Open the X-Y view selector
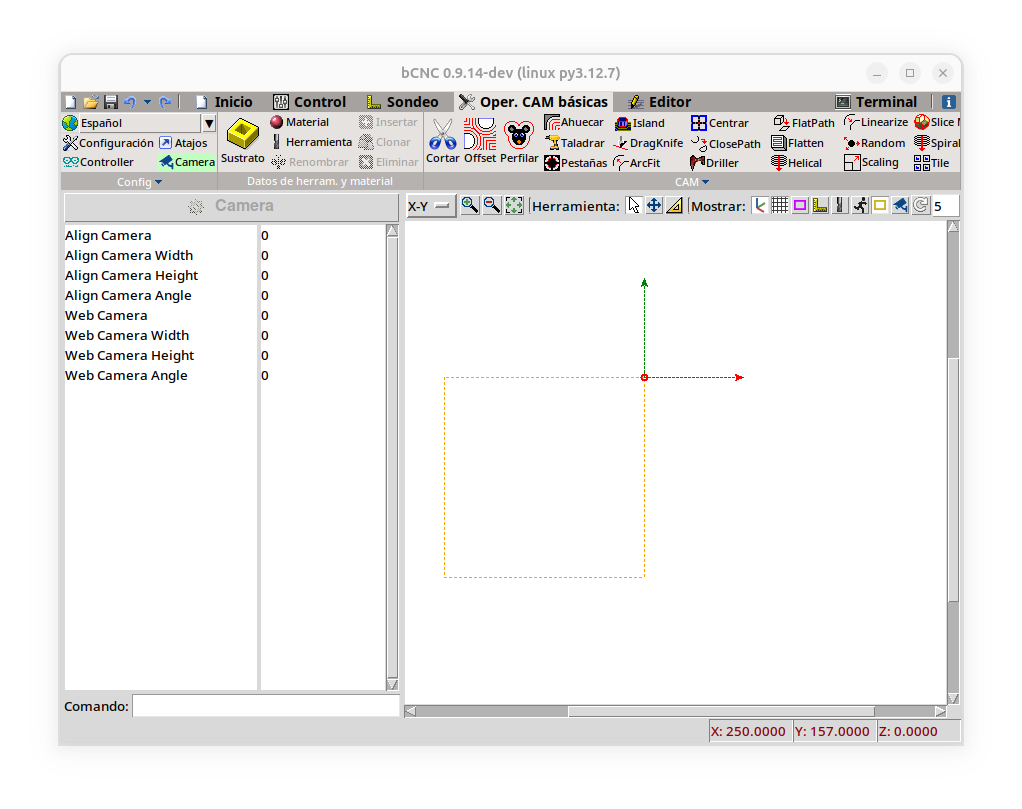The width and height of the screenshot is (1022, 809). (x=431, y=206)
